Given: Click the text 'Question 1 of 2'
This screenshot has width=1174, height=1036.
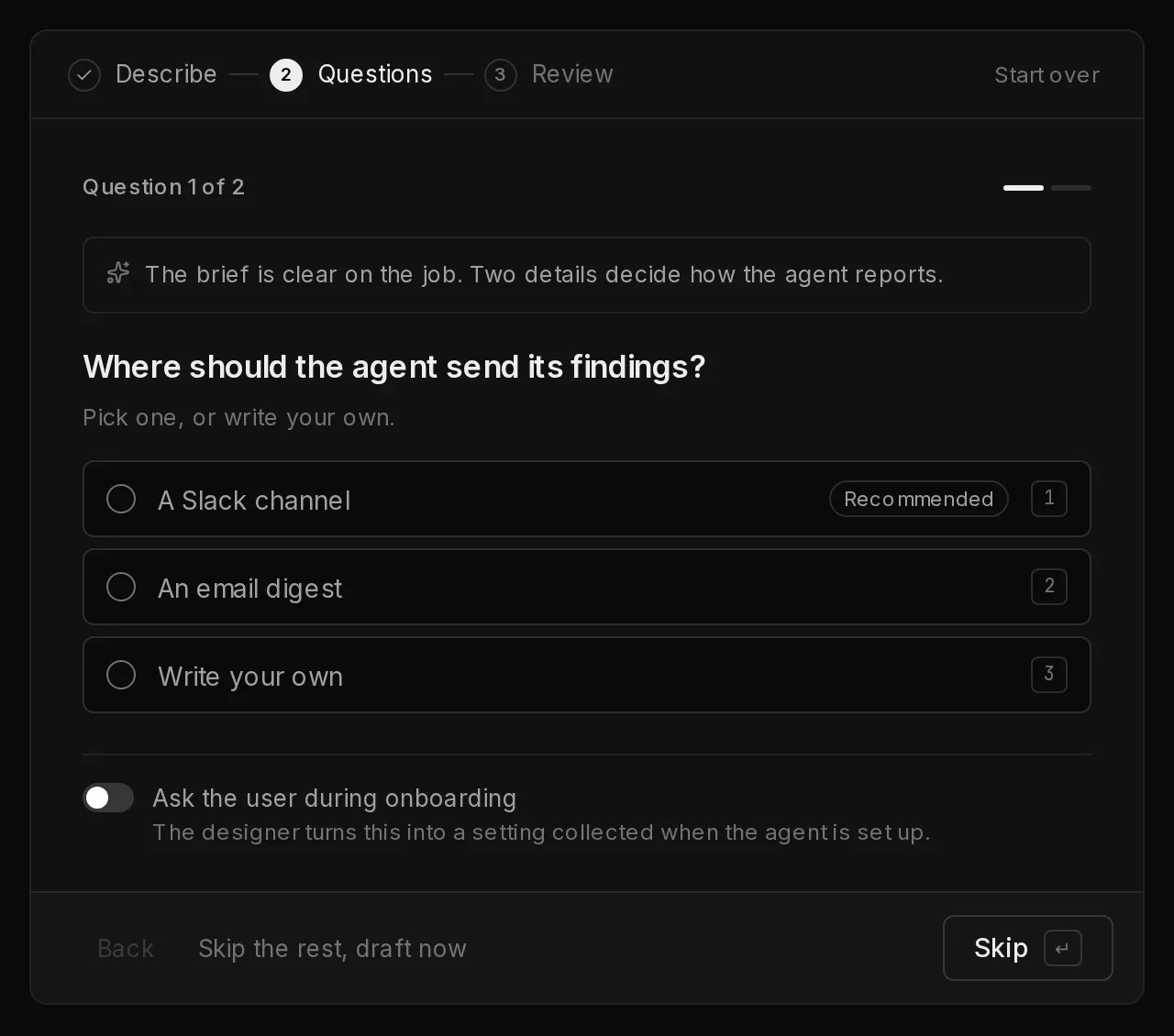Looking at the screenshot, I should click(x=163, y=187).
